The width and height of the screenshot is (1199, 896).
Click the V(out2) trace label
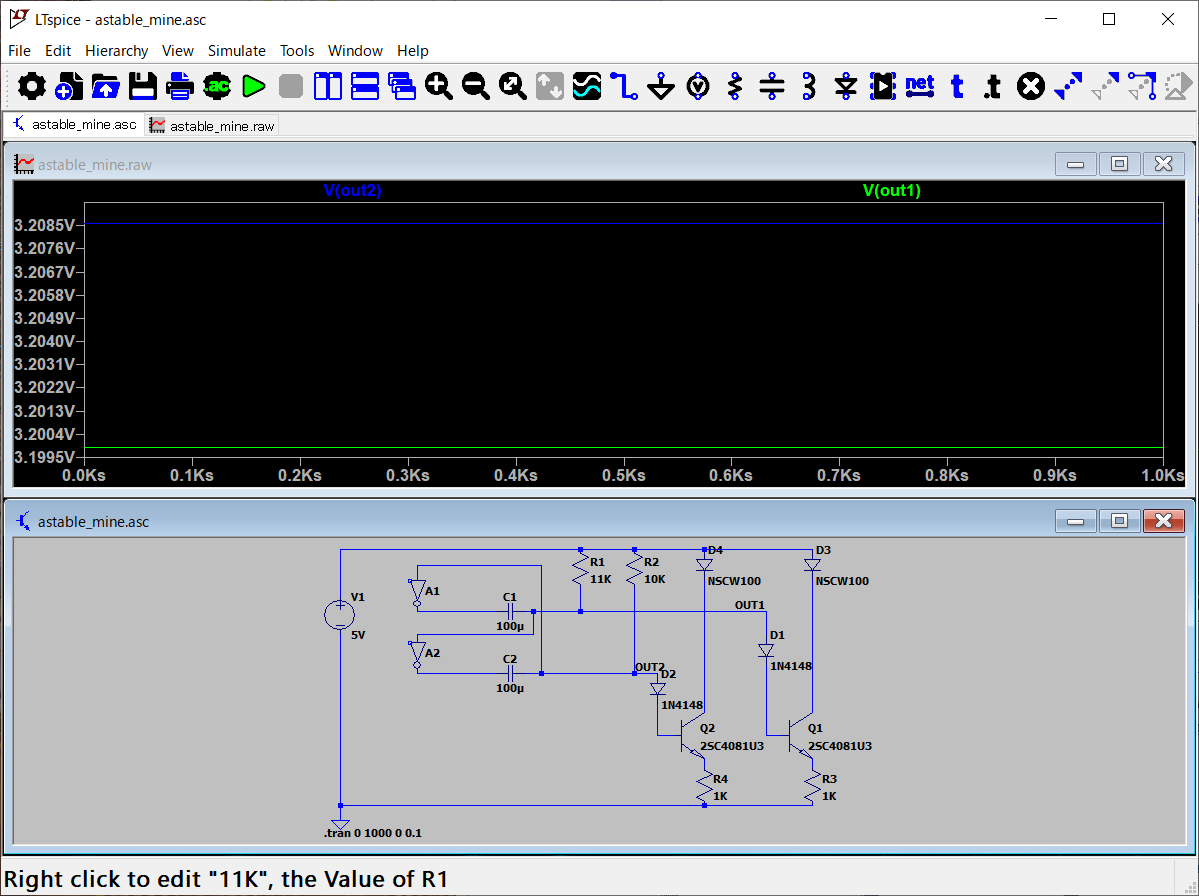coord(352,190)
